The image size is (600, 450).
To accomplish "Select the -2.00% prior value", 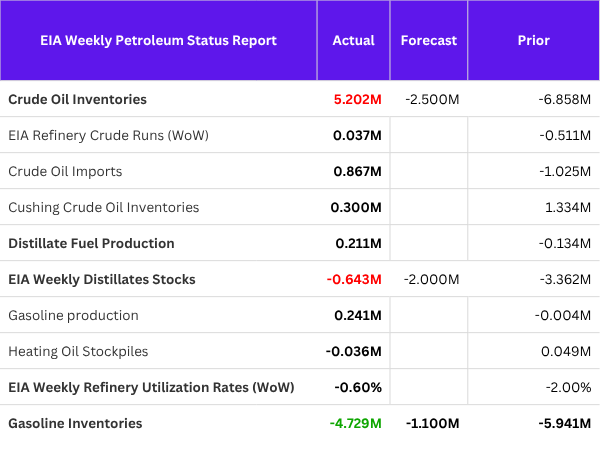I will tap(568, 387).
